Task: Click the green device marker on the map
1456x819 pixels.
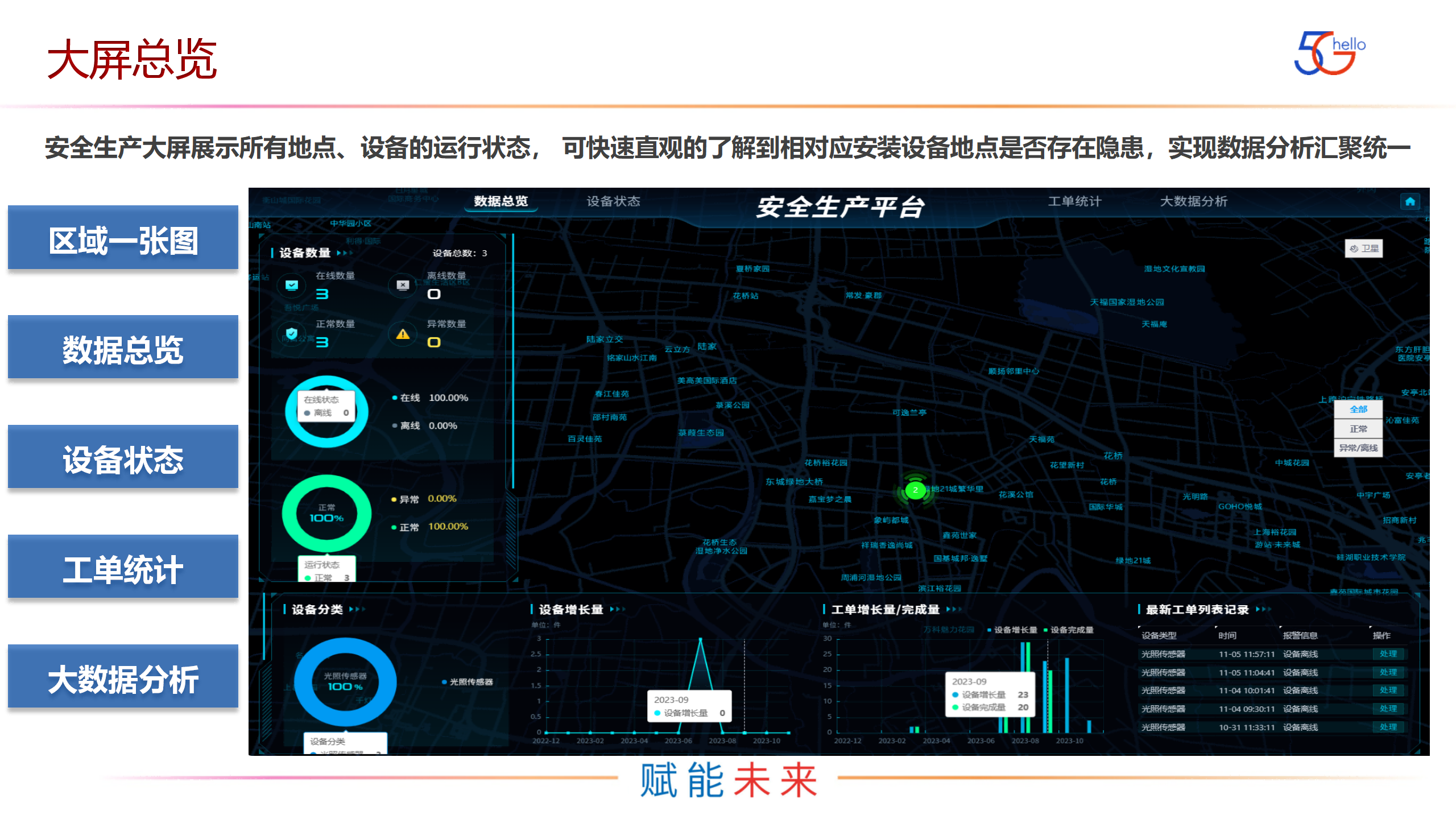Action: click(915, 490)
